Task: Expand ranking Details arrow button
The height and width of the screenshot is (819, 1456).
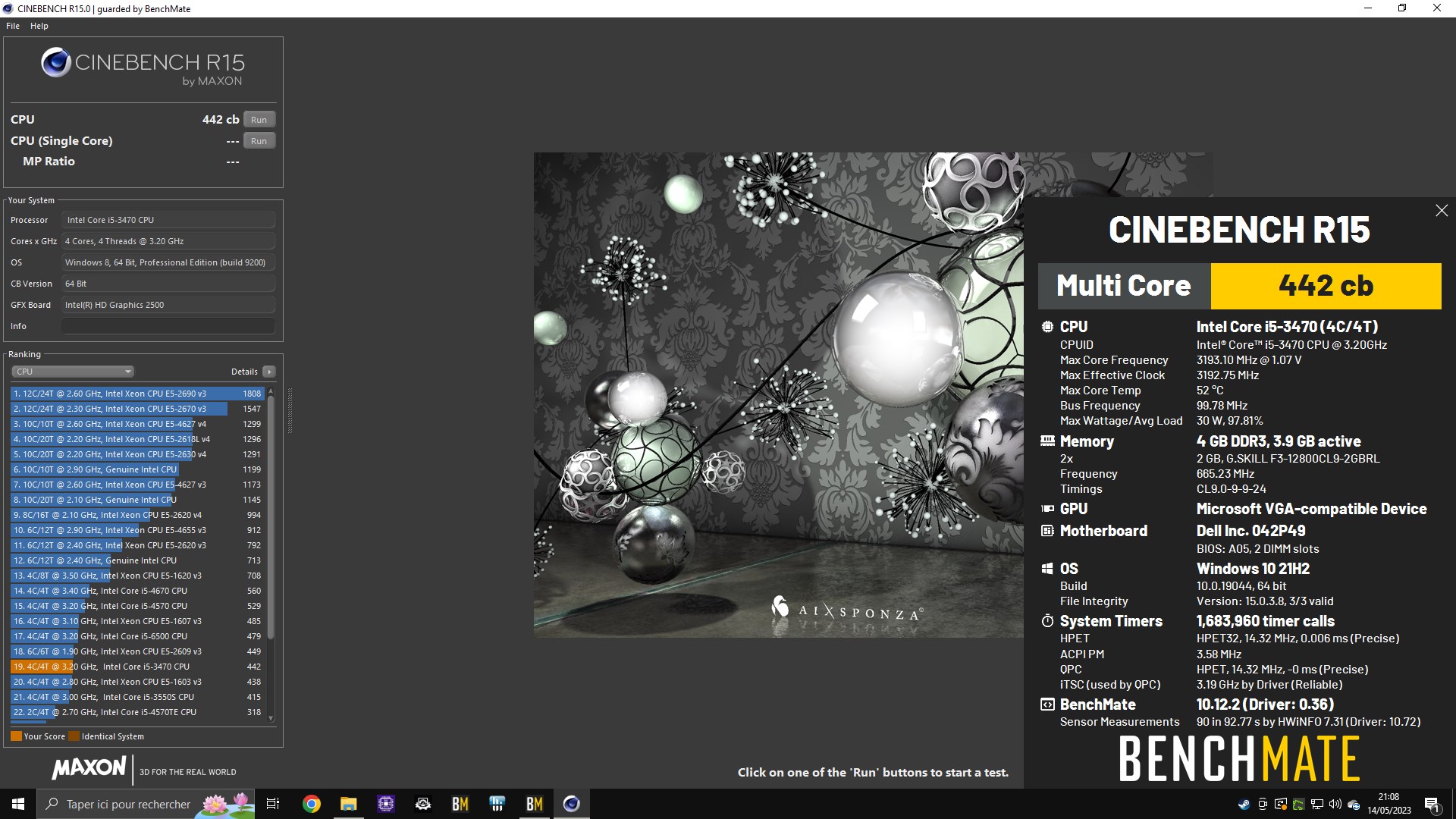Action: [268, 372]
